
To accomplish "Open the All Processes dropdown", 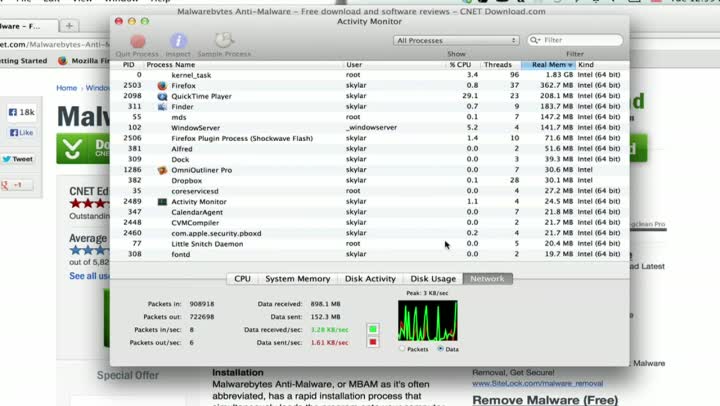I will point(456,40).
